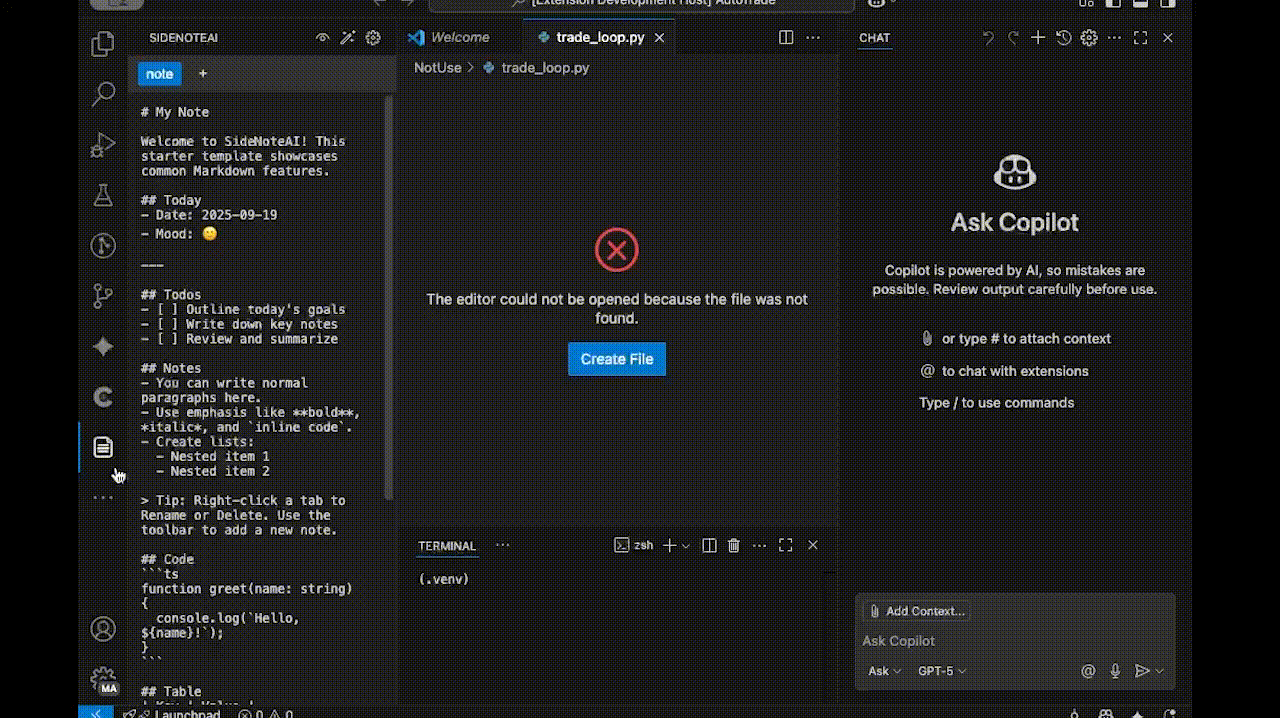Switch to the Welcome tab
This screenshot has height=718, width=1280.
click(449, 38)
